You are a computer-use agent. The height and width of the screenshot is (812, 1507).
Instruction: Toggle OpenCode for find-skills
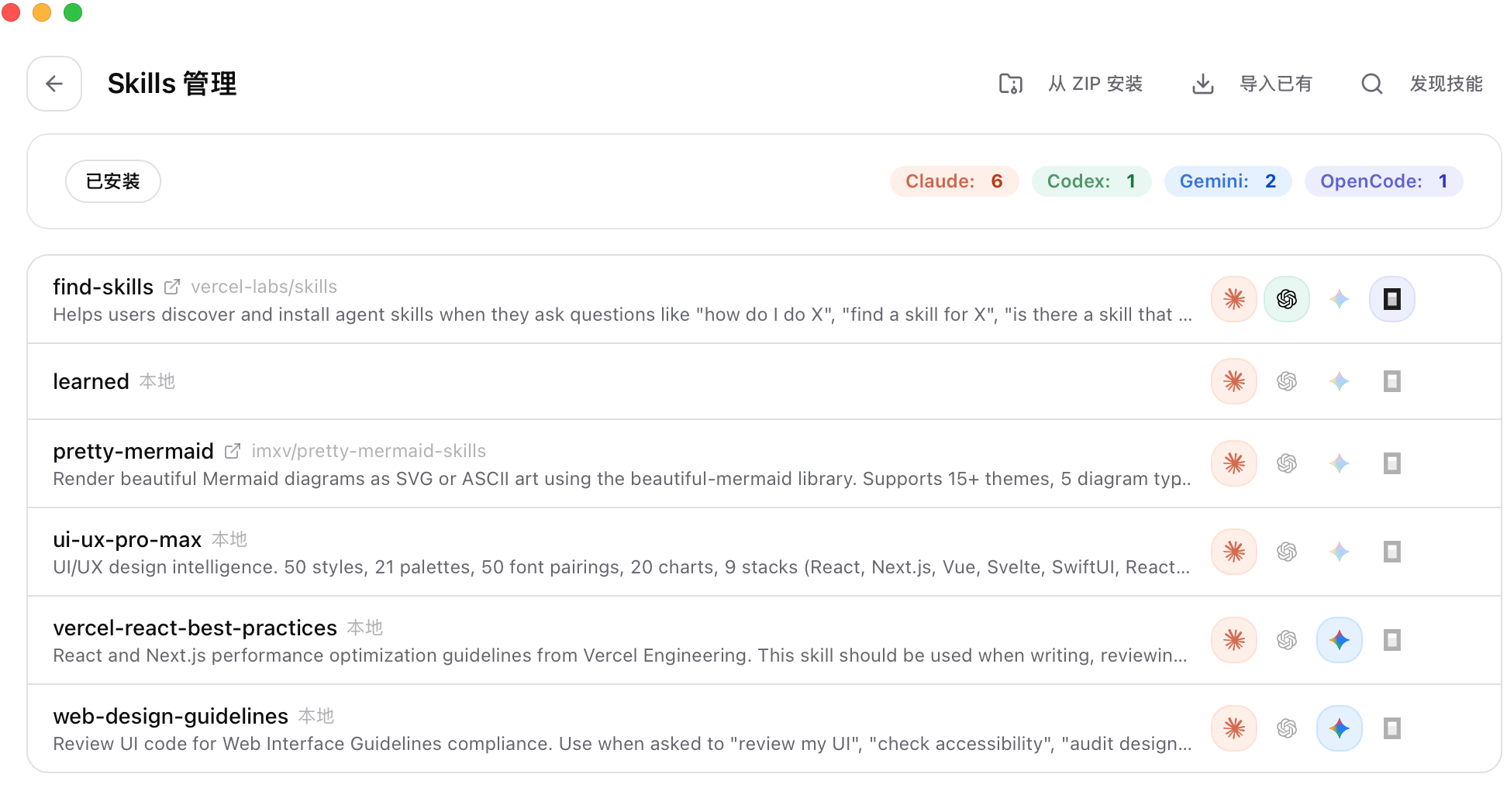coord(1392,299)
